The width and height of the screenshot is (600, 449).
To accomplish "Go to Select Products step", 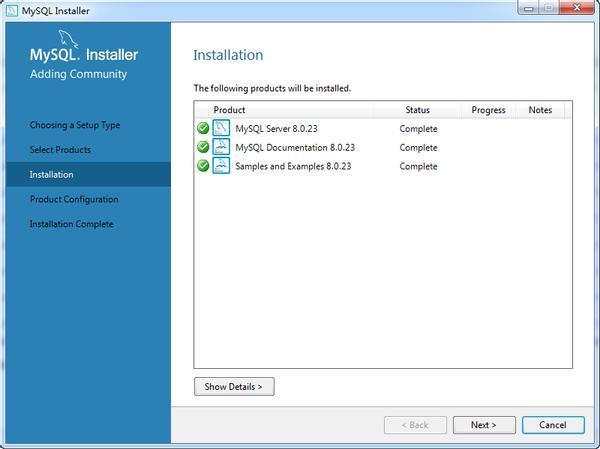I will pos(60,150).
